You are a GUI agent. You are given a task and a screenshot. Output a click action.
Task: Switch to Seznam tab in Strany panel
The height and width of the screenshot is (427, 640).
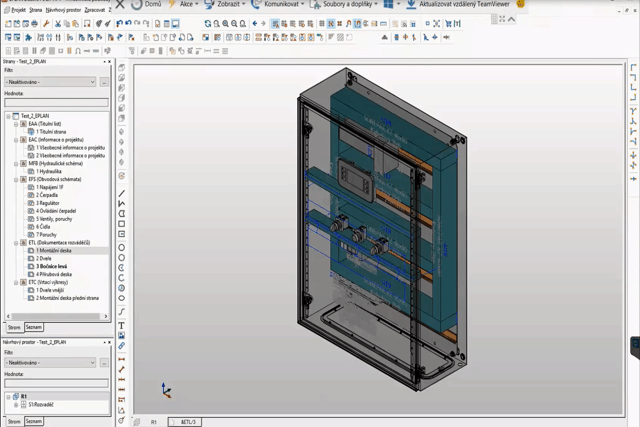coord(33,327)
